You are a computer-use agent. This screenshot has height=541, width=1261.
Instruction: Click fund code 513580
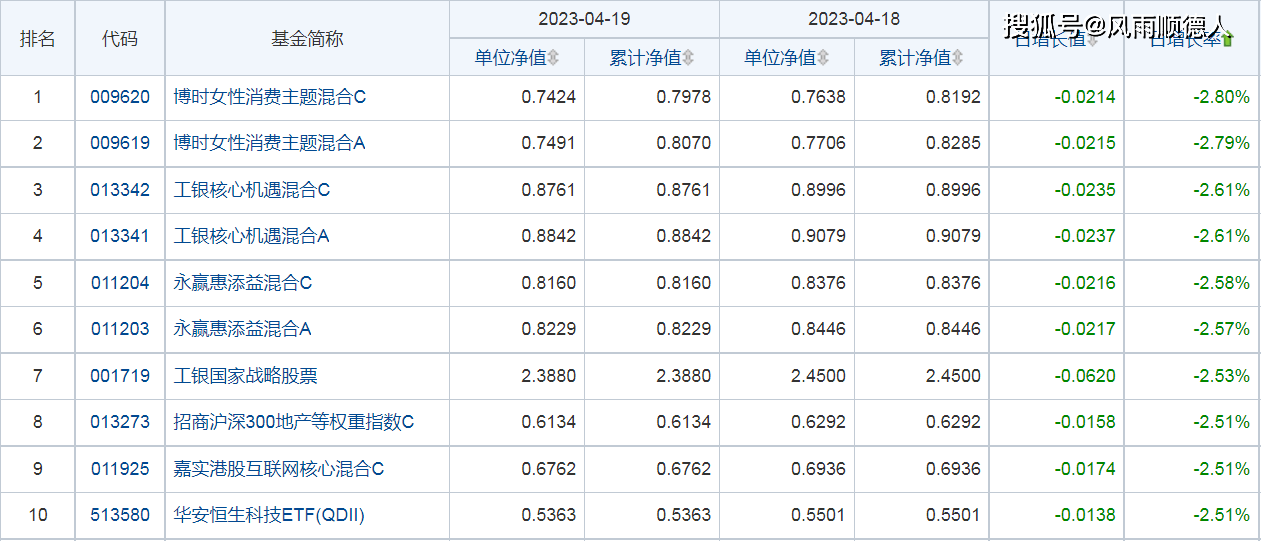click(120, 515)
